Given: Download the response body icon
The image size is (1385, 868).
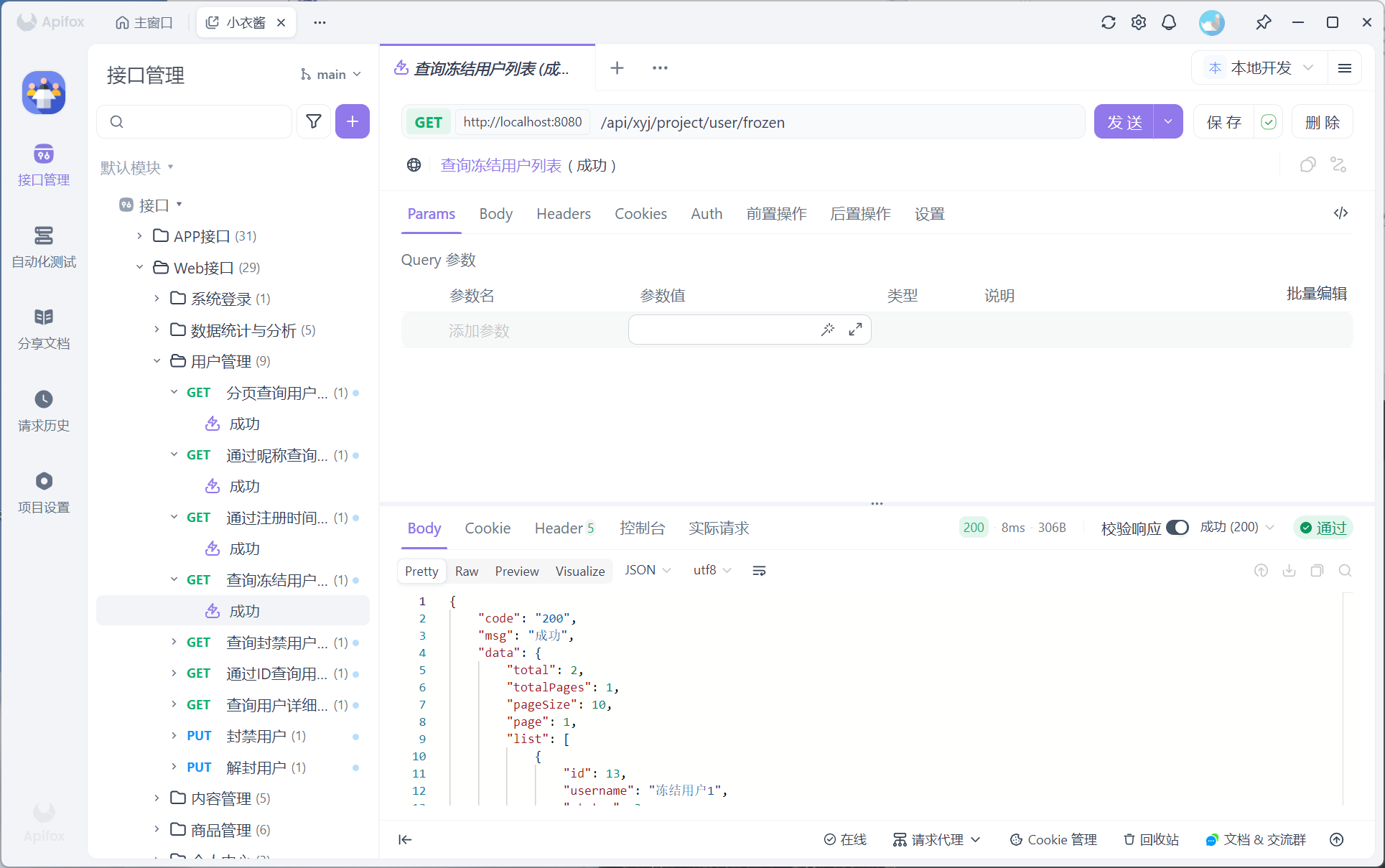Looking at the screenshot, I should [x=1289, y=571].
